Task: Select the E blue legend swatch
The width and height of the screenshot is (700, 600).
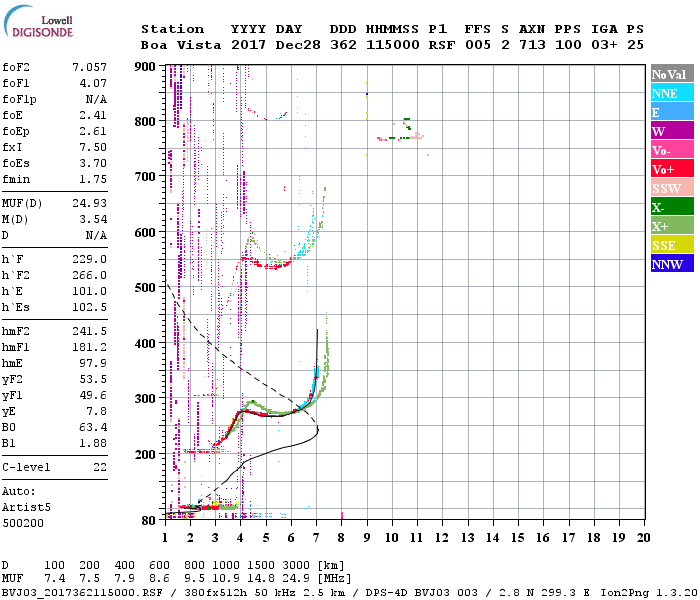Action: click(672, 112)
